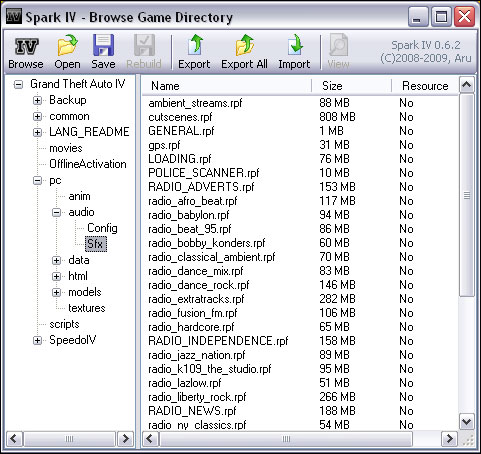Select radio_k109_the_studio.rpf in the list

210,369
